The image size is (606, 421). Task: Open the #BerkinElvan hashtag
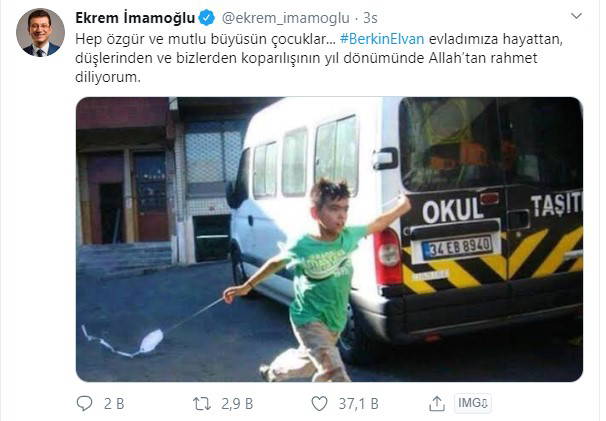coord(382,39)
